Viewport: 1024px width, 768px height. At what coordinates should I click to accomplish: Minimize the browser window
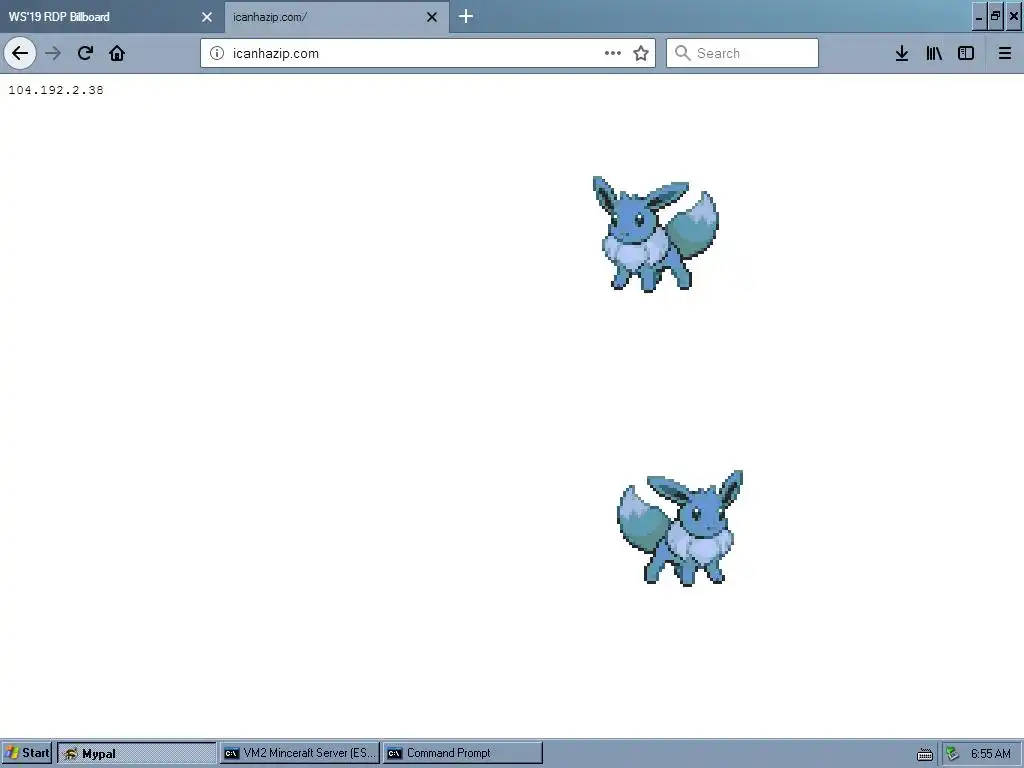coord(978,17)
